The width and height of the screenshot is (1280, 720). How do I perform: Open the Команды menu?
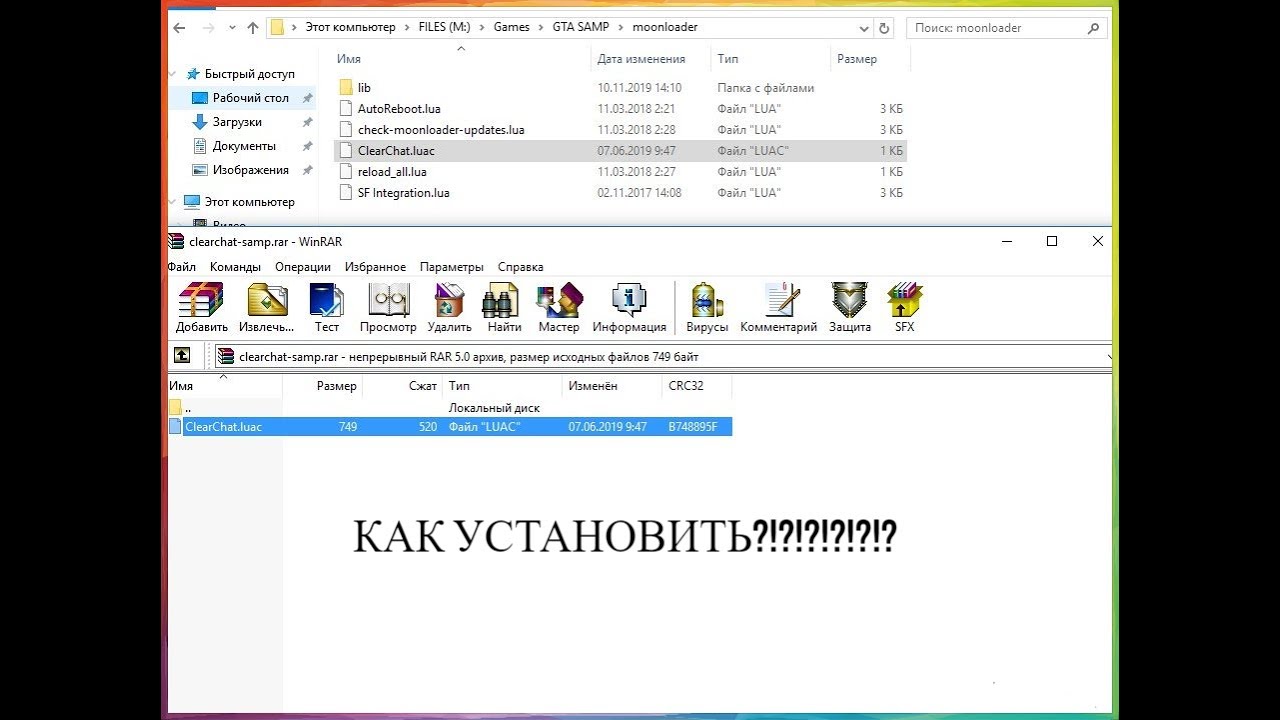coord(236,267)
